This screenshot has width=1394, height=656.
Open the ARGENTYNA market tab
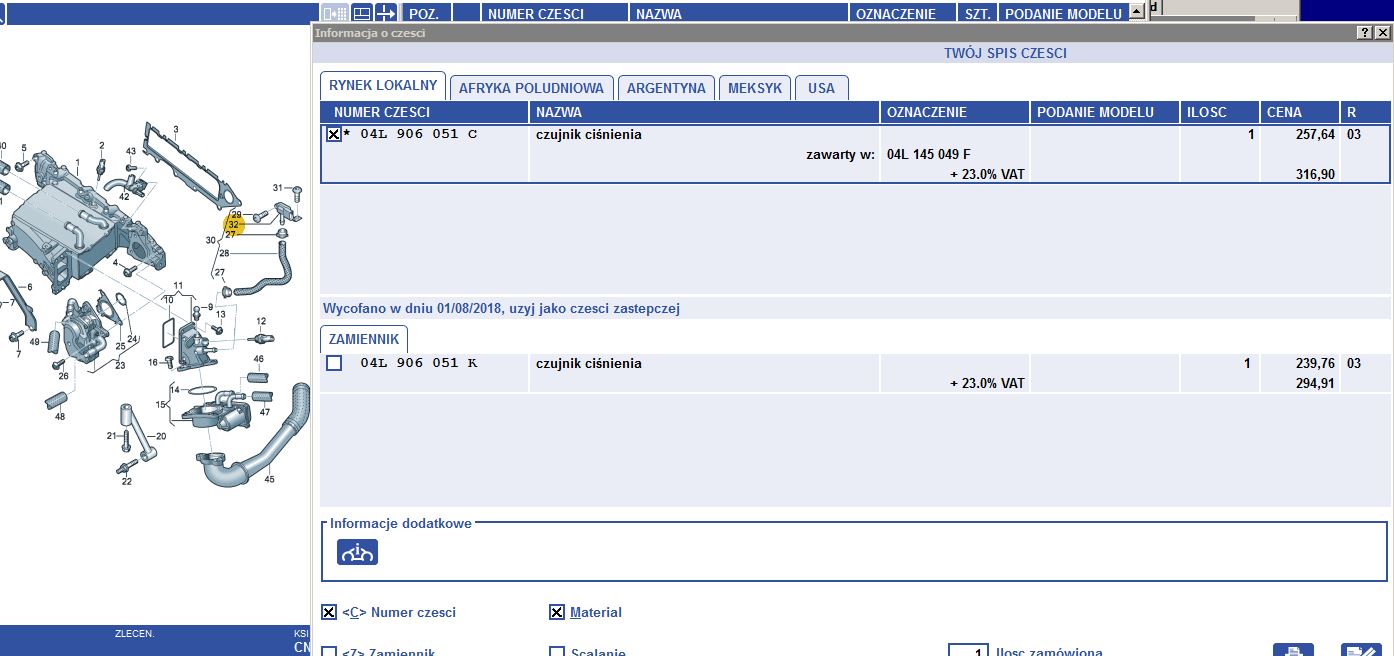[666, 88]
